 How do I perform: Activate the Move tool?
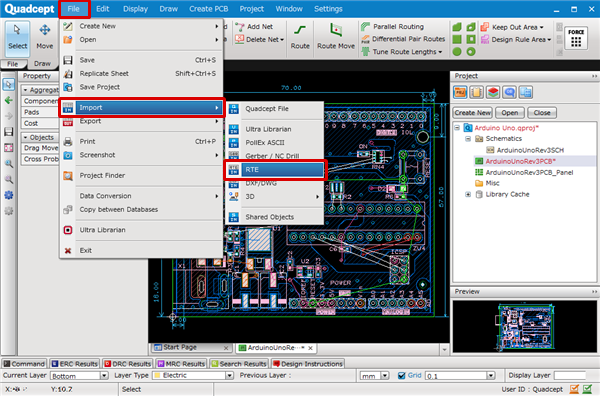click(45, 37)
